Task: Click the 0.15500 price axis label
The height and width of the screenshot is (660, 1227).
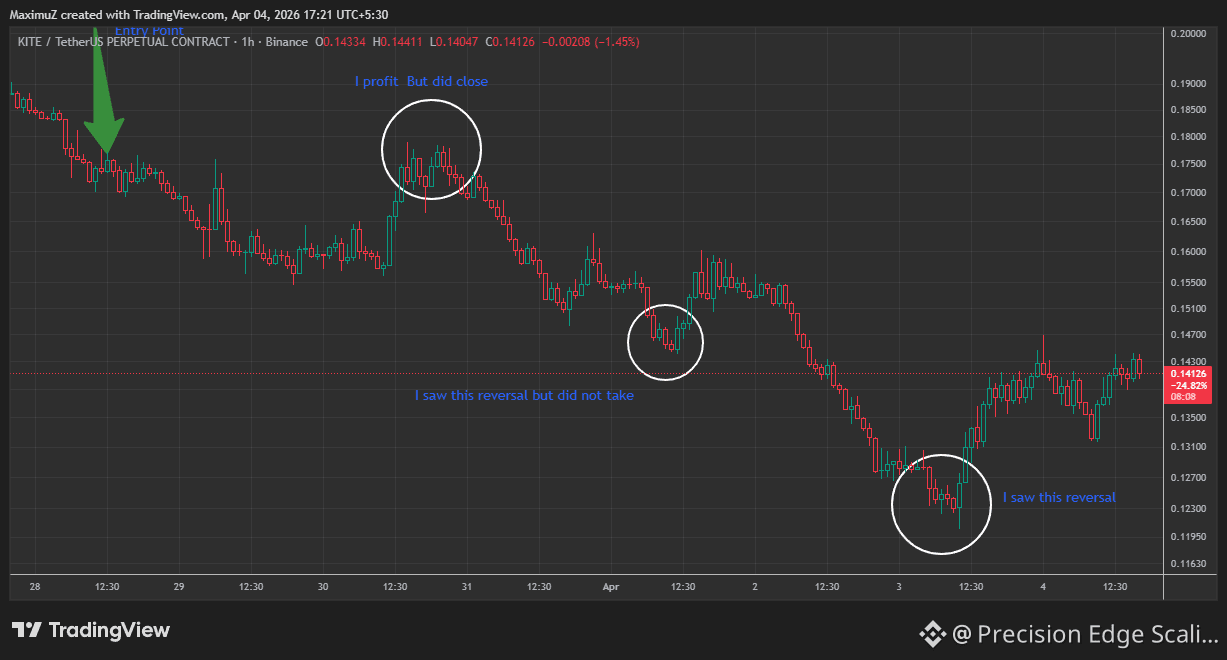Action: click(x=1187, y=283)
